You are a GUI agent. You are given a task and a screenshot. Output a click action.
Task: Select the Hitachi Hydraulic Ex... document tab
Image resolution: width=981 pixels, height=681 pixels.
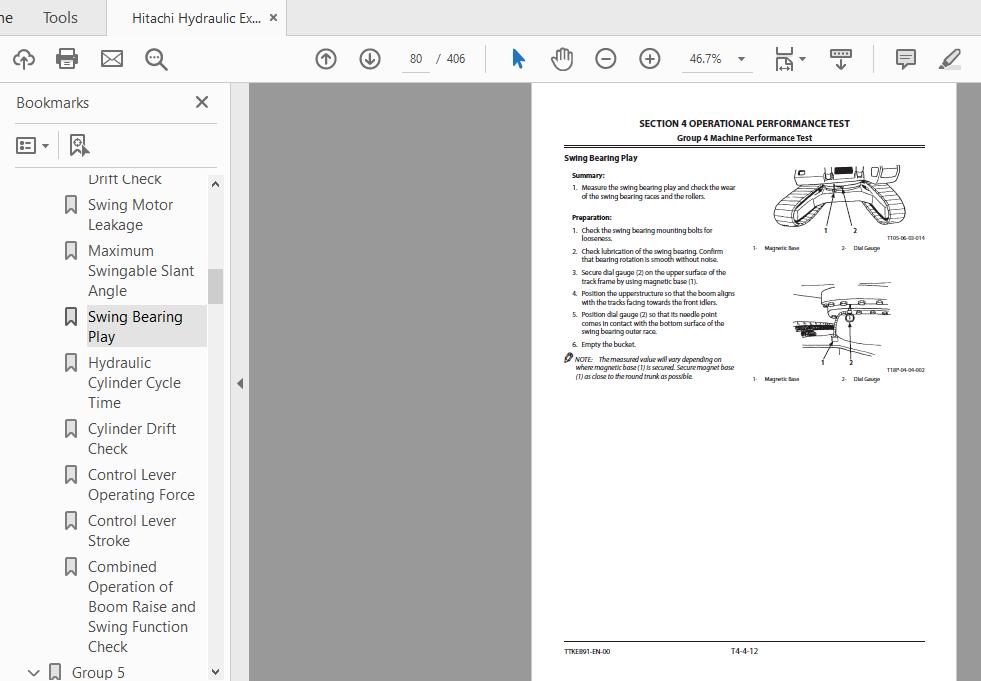[x=196, y=18]
